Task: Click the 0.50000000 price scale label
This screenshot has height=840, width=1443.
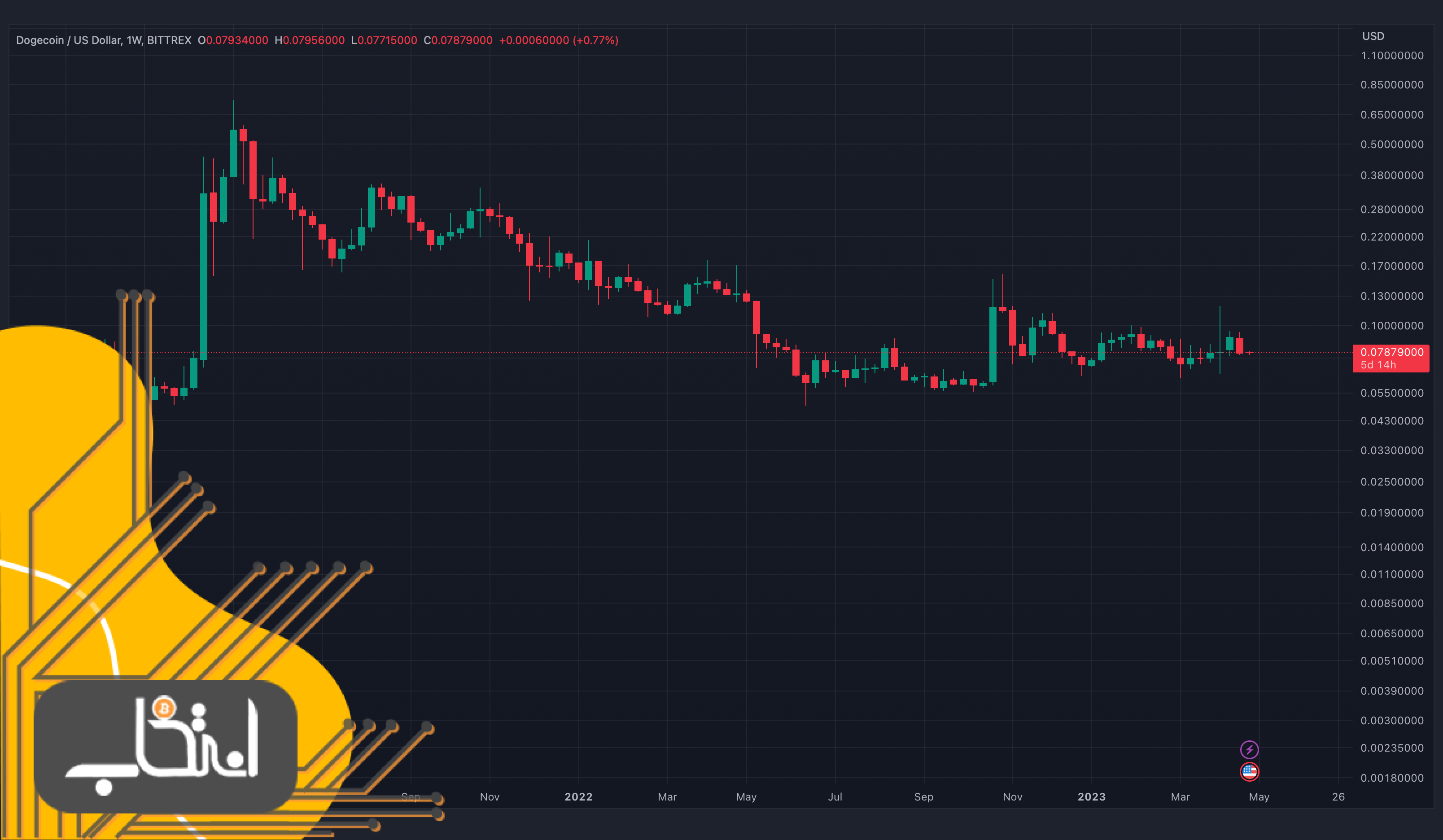Action: click(x=1391, y=144)
